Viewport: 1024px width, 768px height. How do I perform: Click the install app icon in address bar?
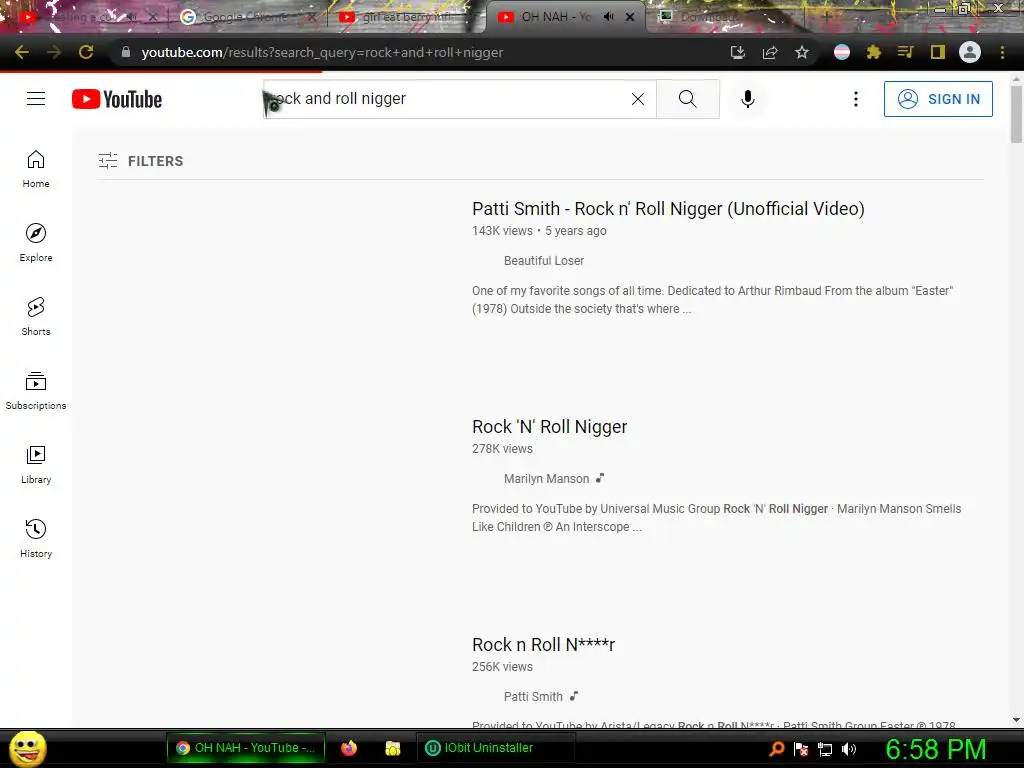point(738,52)
